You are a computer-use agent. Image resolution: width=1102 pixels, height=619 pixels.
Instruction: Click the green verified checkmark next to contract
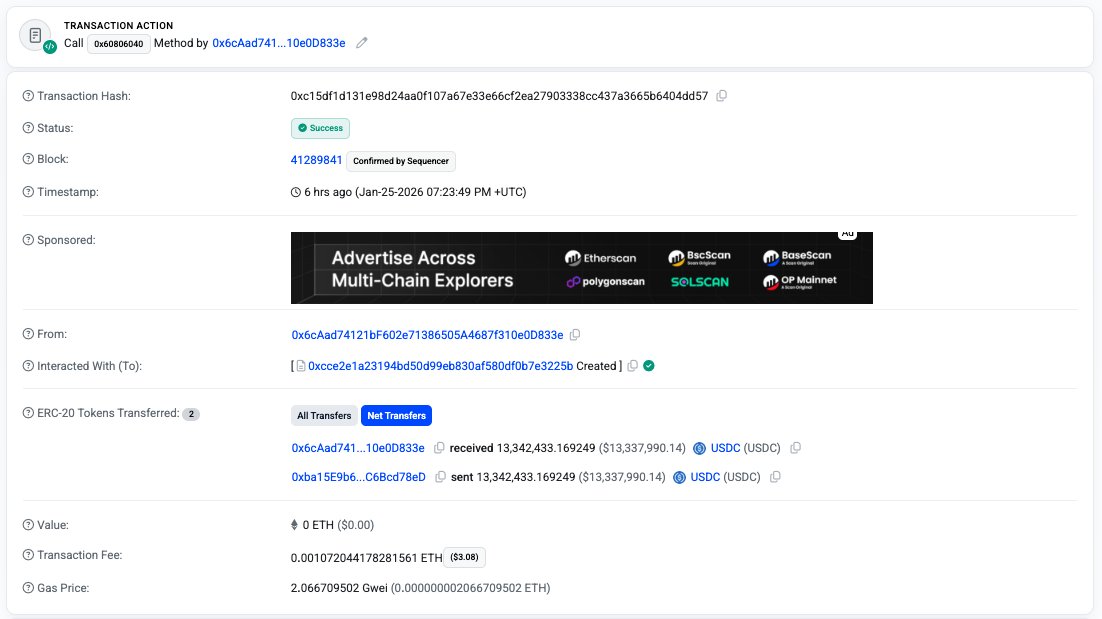[x=647, y=366]
